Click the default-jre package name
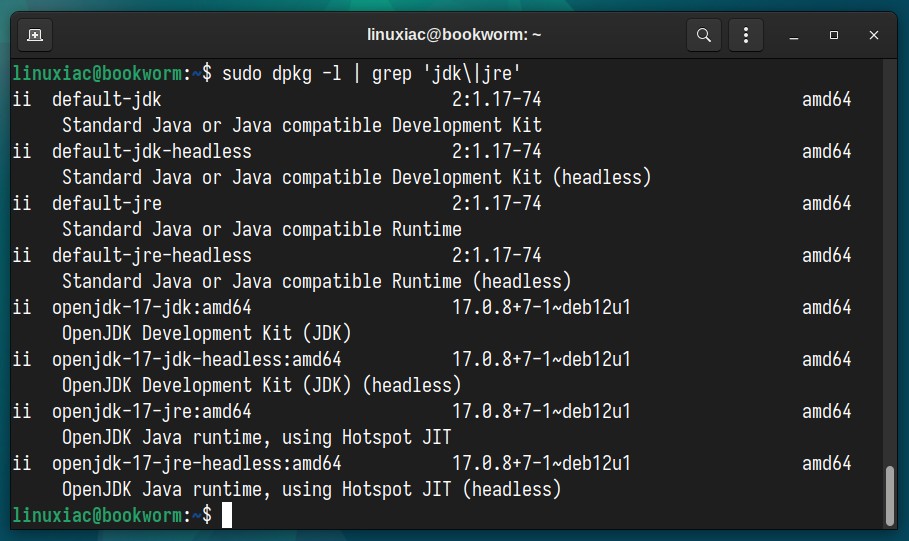 107,204
